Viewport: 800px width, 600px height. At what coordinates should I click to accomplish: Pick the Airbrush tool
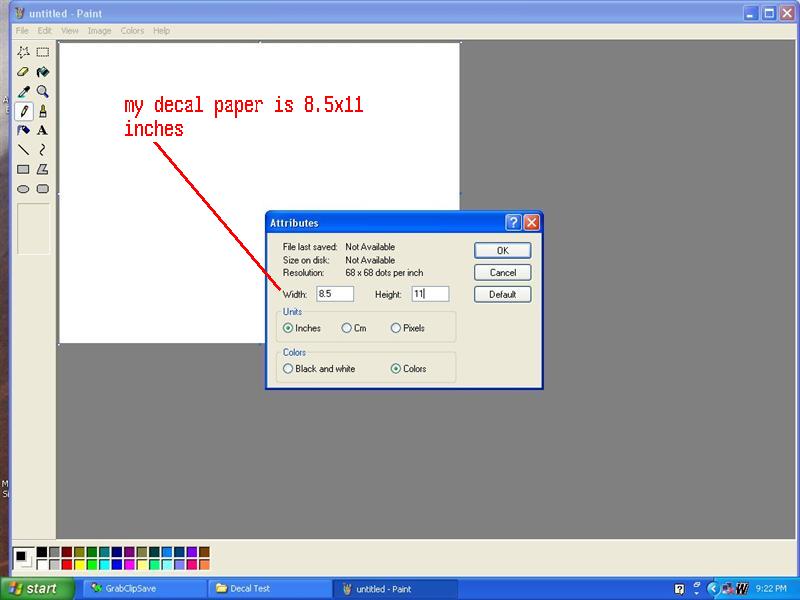tap(23, 130)
